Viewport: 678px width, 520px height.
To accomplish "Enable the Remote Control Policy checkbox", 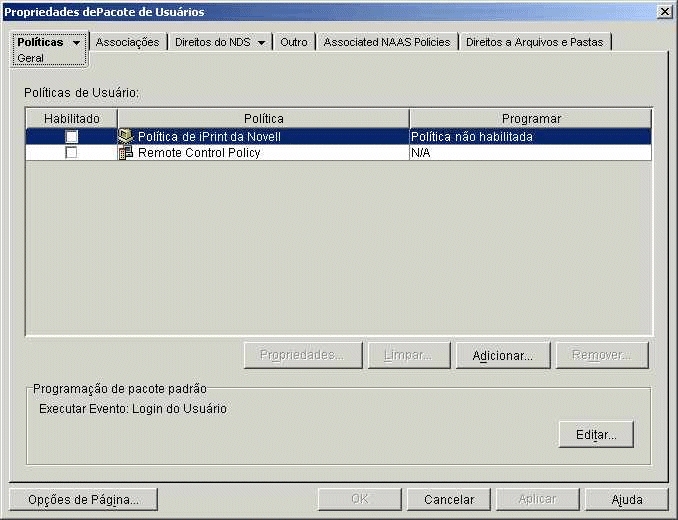I will (x=71, y=153).
